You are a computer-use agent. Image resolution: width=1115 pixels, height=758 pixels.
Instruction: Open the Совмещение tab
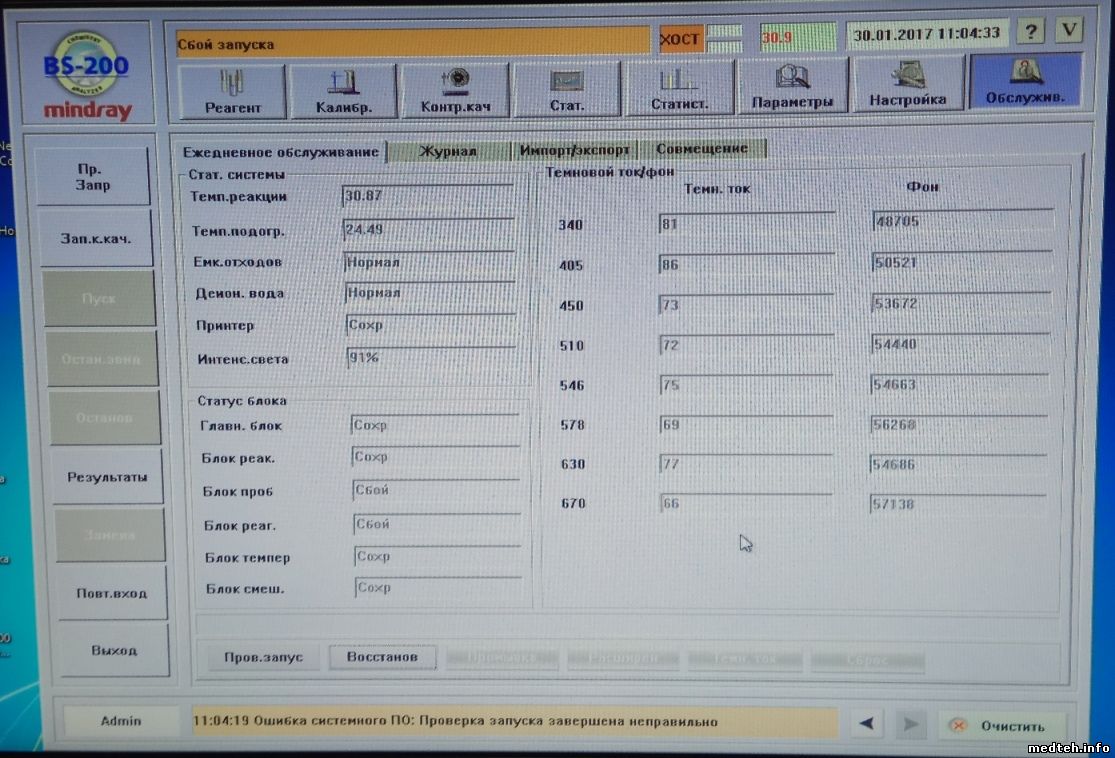(702, 149)
